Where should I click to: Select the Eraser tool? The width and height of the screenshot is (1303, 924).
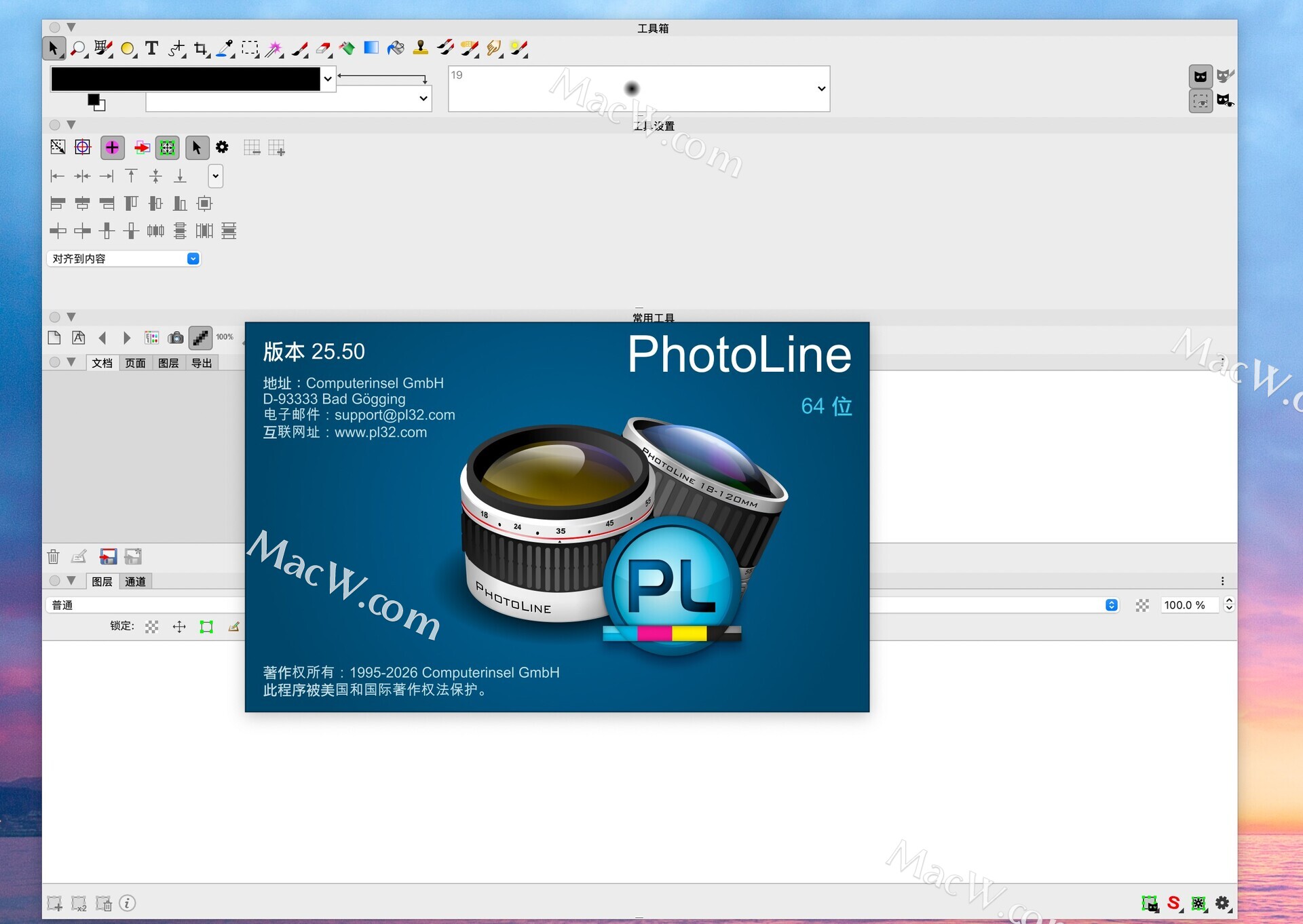pyautogui.click(x=323, y=48)
